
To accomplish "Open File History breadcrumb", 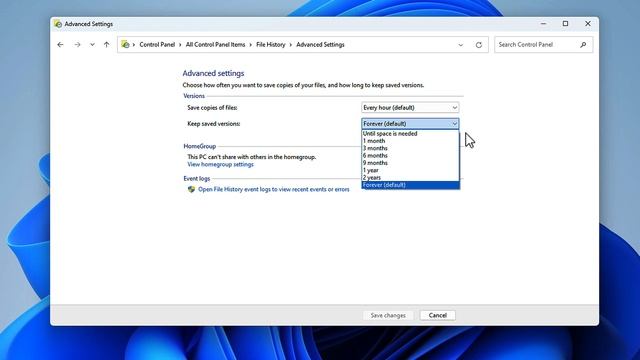I will coord(271,44).
